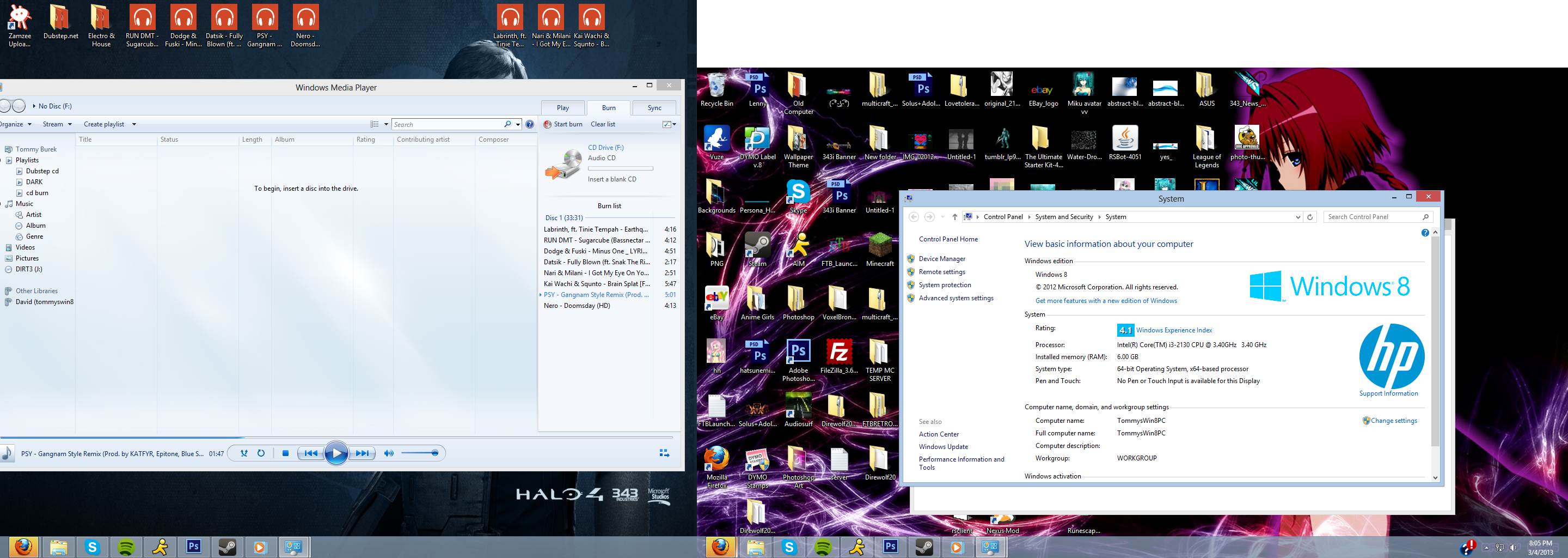Click the Play button in Media Player
Image resolution: width=1568 pixels, height=558 pixels.
click(336, 453)
